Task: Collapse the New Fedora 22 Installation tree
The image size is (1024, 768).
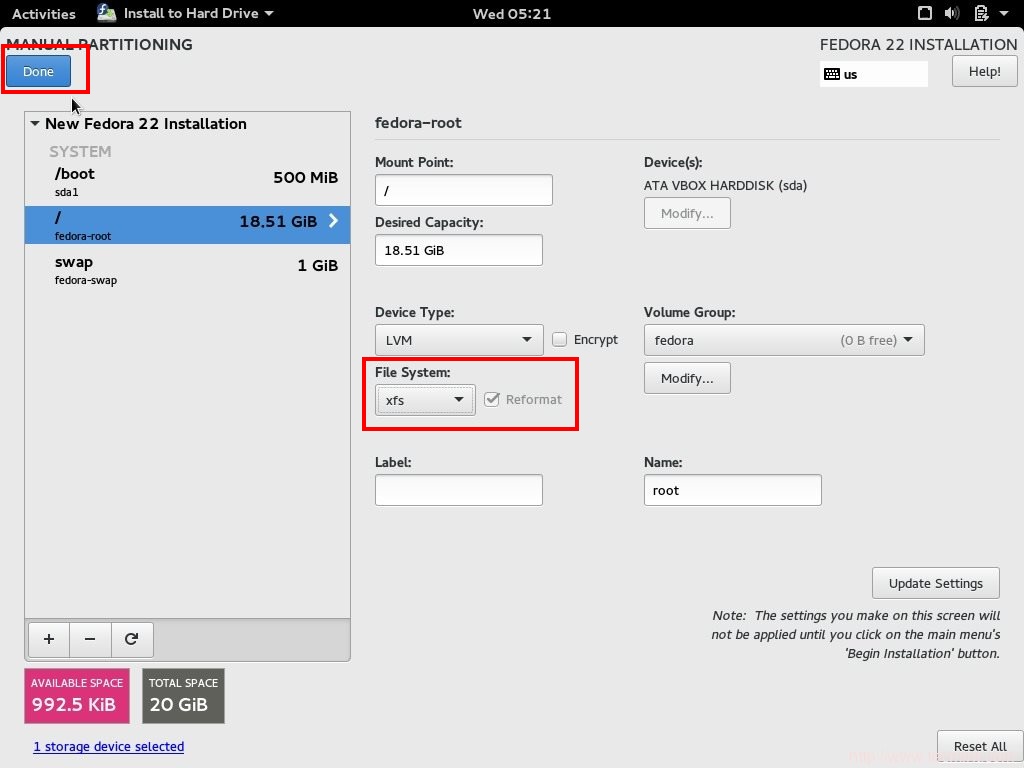Action: click(x=35, y=124)
